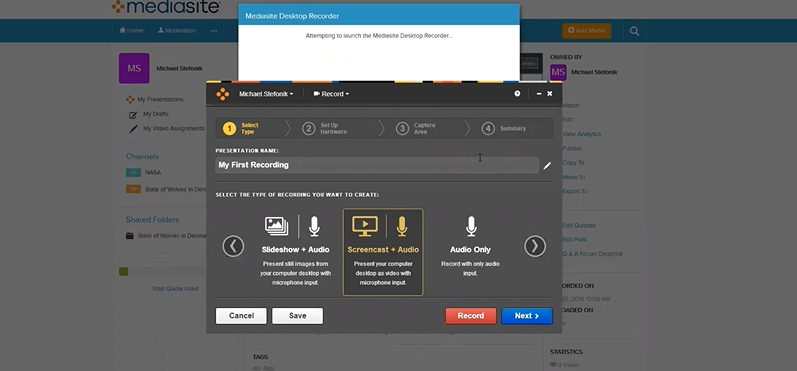Click the Mediasite logo icon in recorder header

pyautogui.click(x=223, y=94)
